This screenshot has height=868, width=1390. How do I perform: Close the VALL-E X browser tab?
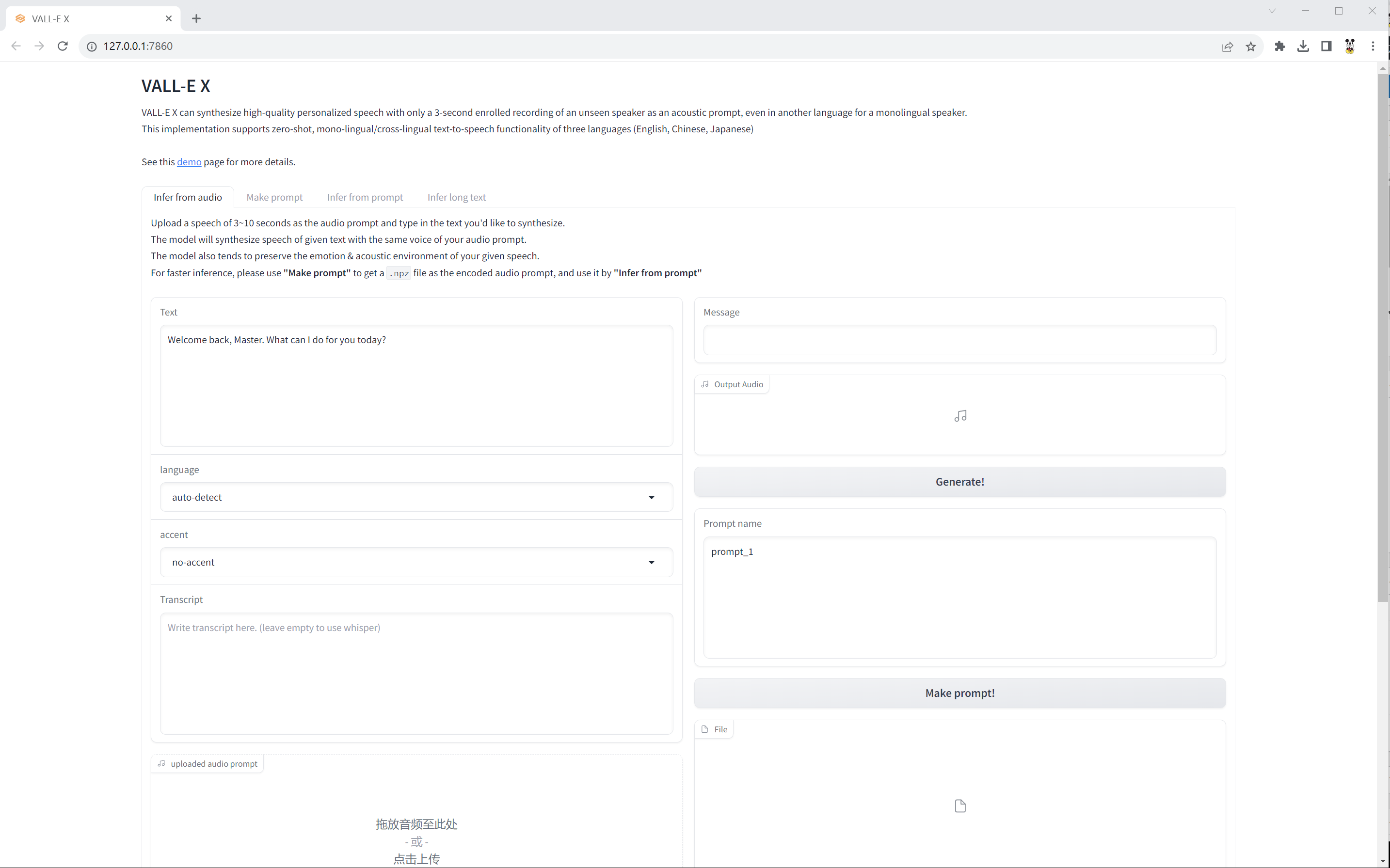point(169,18)
